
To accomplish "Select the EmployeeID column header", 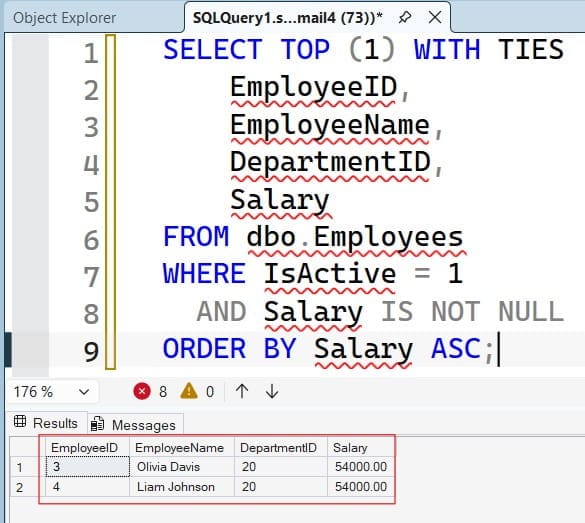I will point(87,447).
